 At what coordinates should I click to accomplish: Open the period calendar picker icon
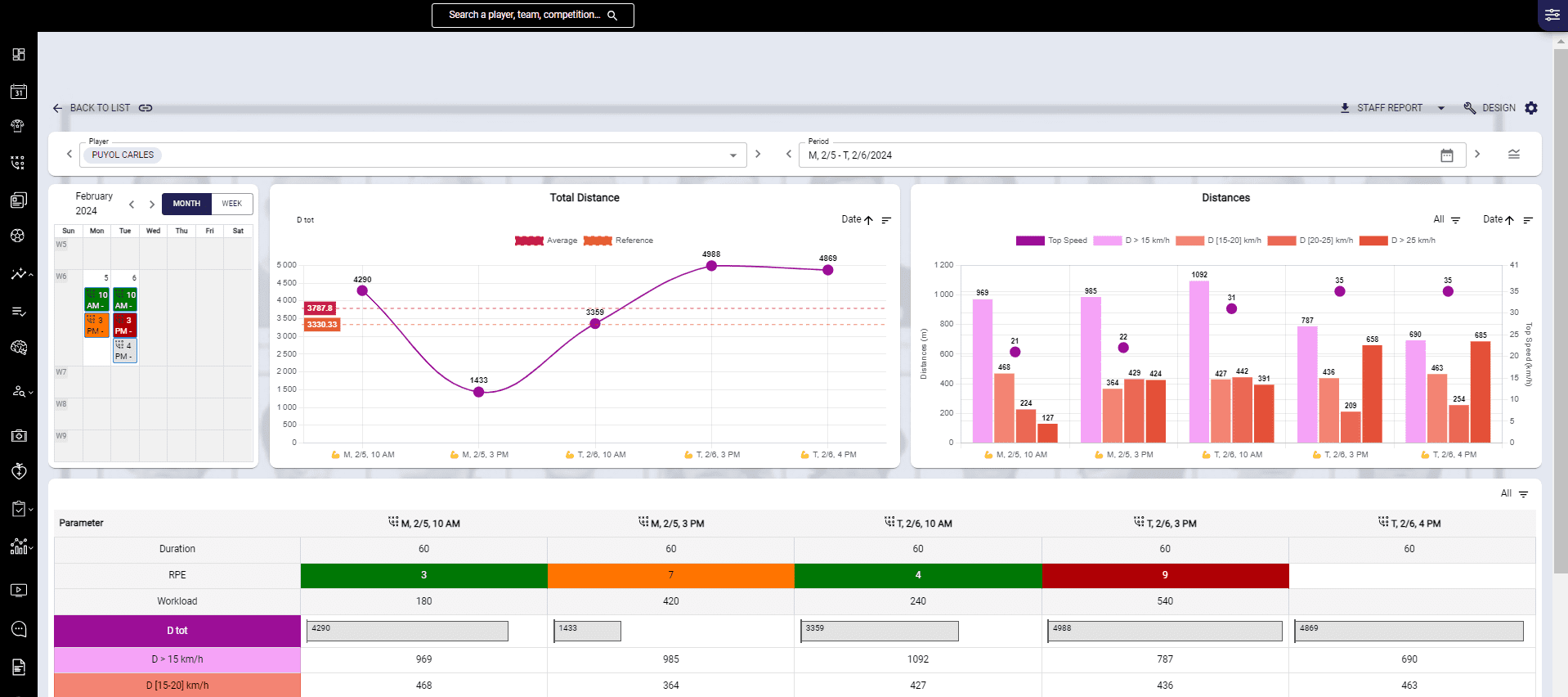(1446, 155)
